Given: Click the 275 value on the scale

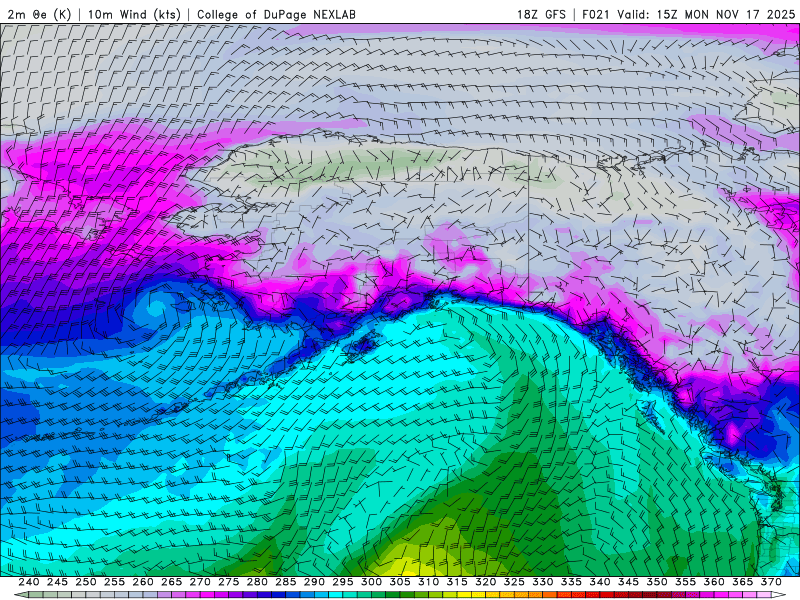Looking at the screenshot, I should coord(229,582).
